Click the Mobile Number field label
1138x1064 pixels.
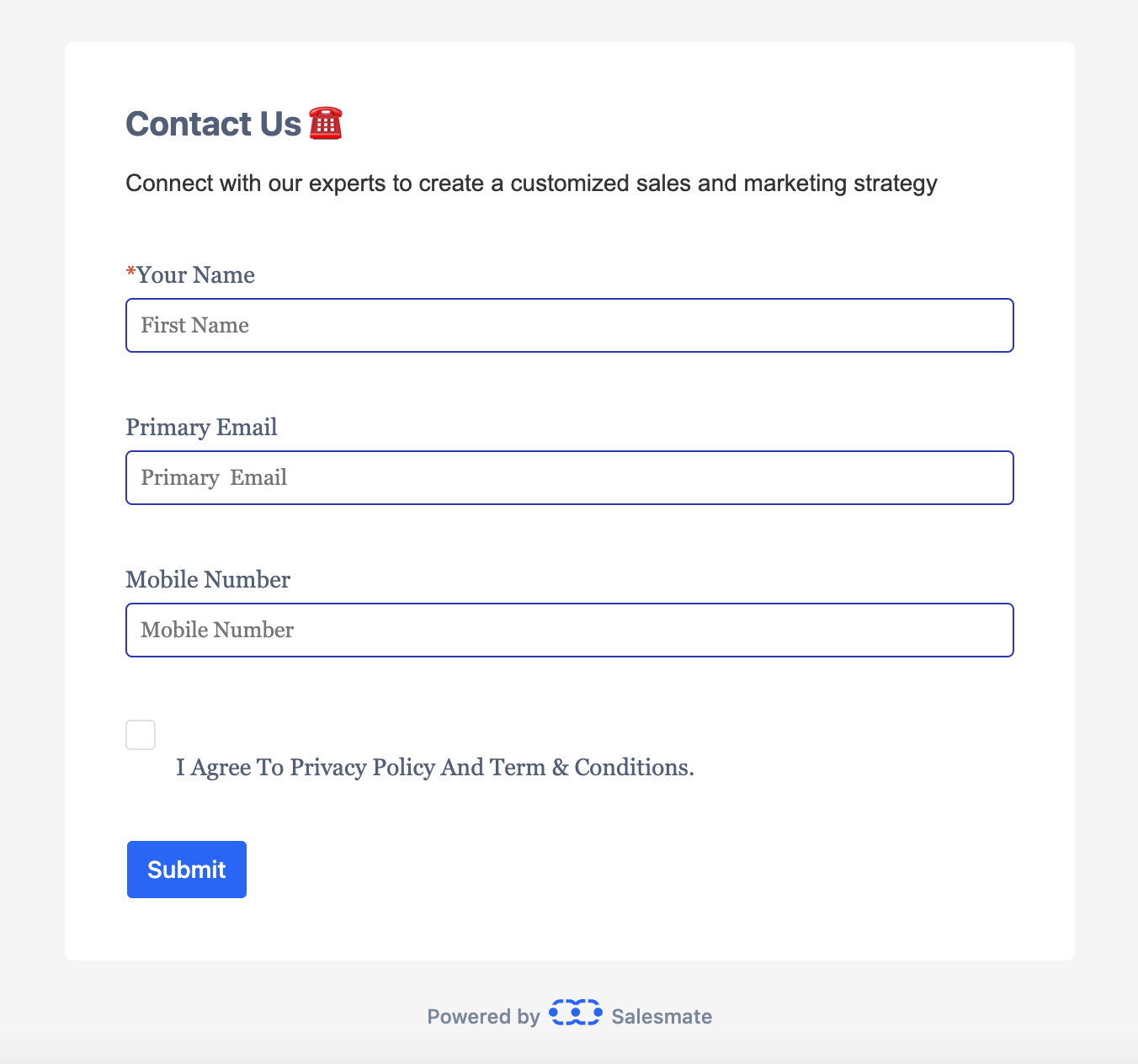pyautogui.click(x=208, y=580)
